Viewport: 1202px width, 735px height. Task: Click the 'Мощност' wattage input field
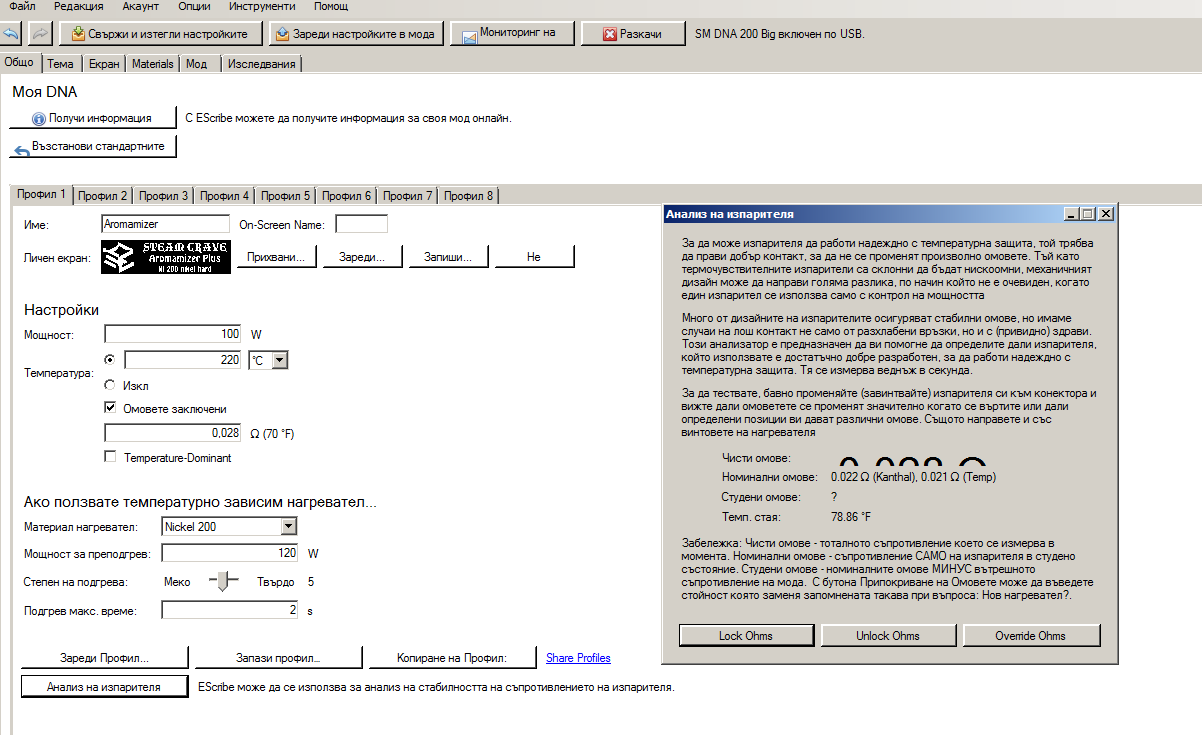(x=173, y=334)
